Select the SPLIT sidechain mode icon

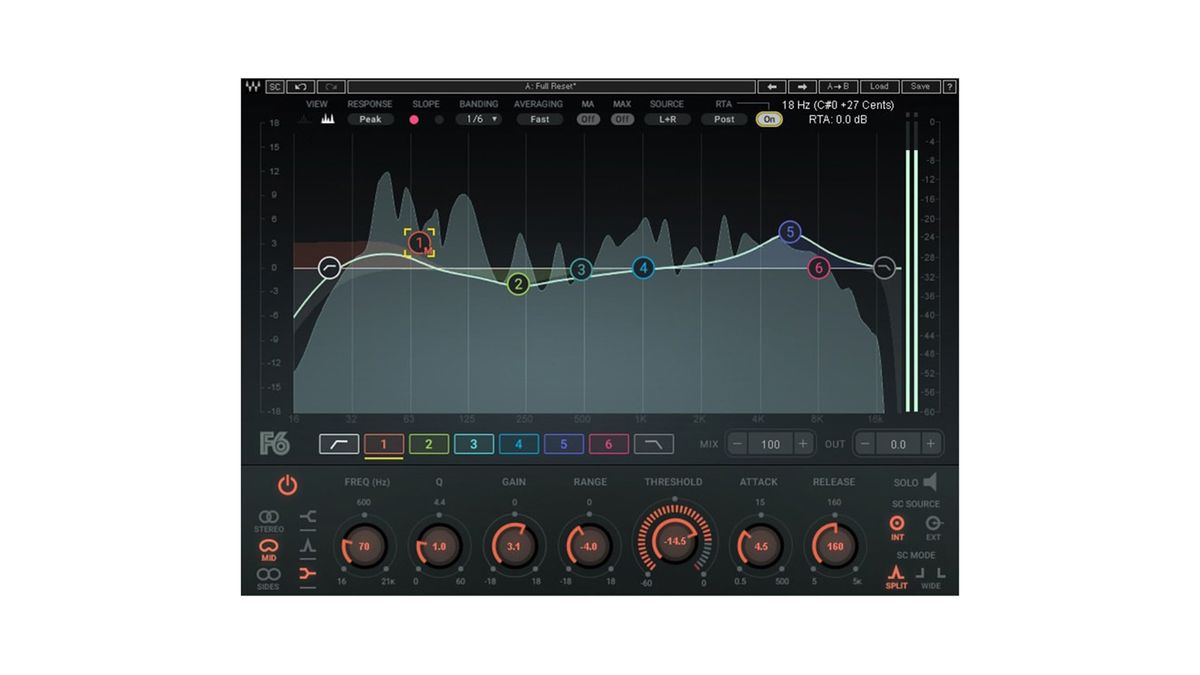click(x=897, y=573)
